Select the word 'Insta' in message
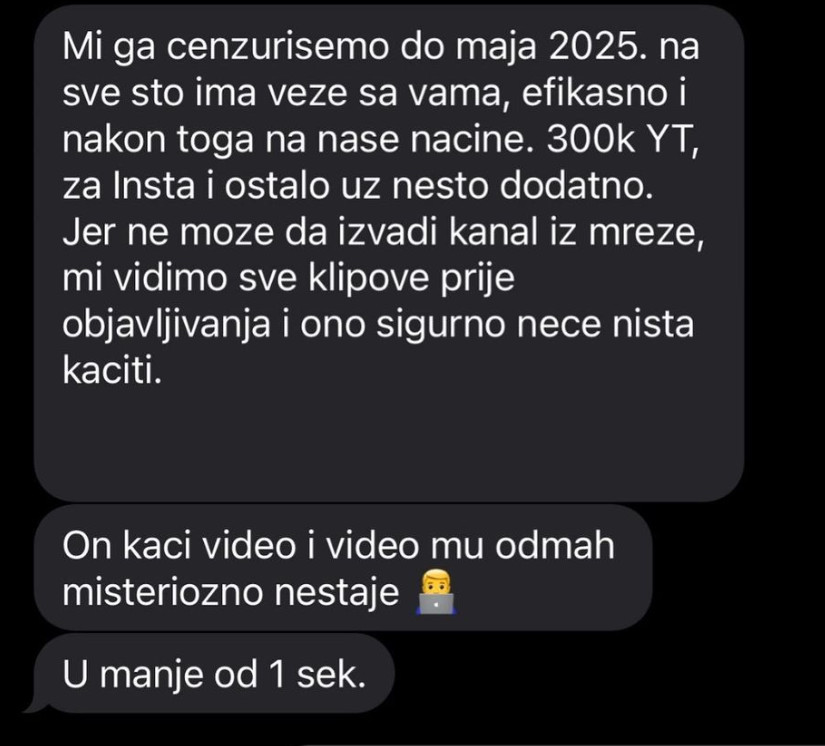 pyautogui.click(x=153, y=186)
